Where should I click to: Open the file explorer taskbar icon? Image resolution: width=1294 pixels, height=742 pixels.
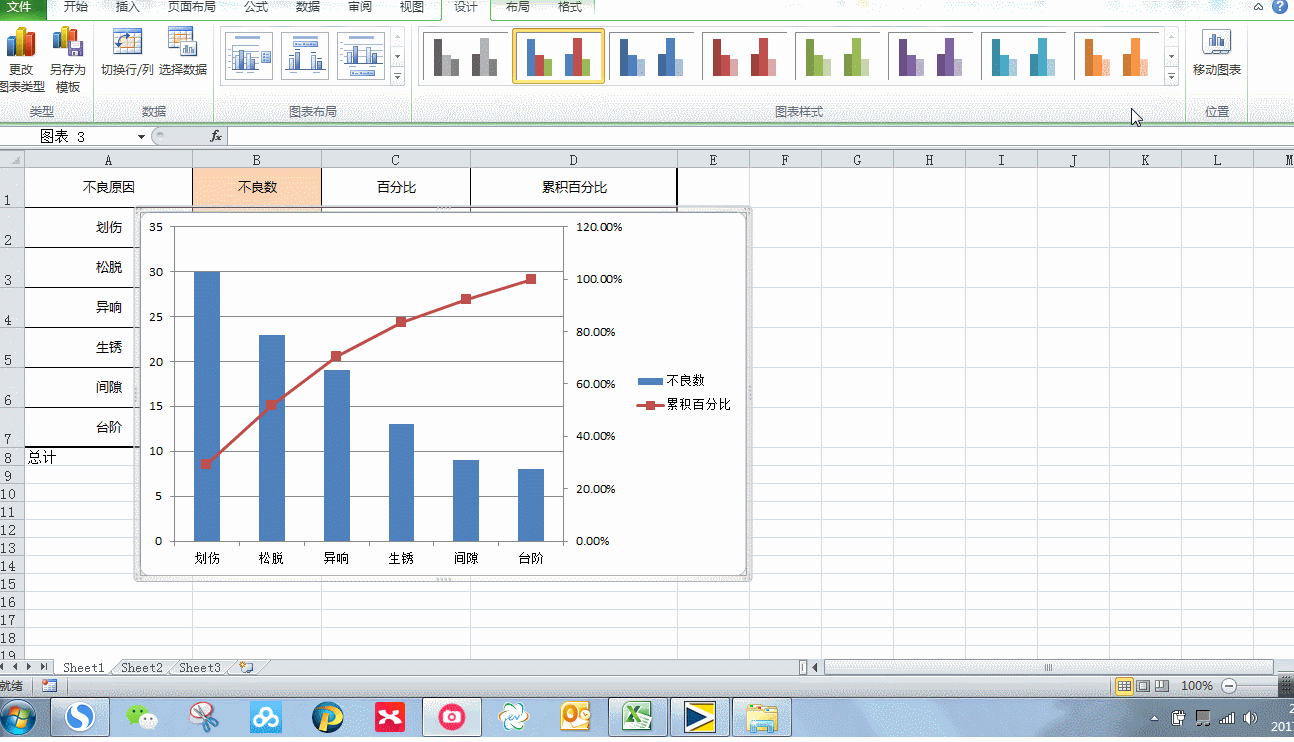coord(762,717)
